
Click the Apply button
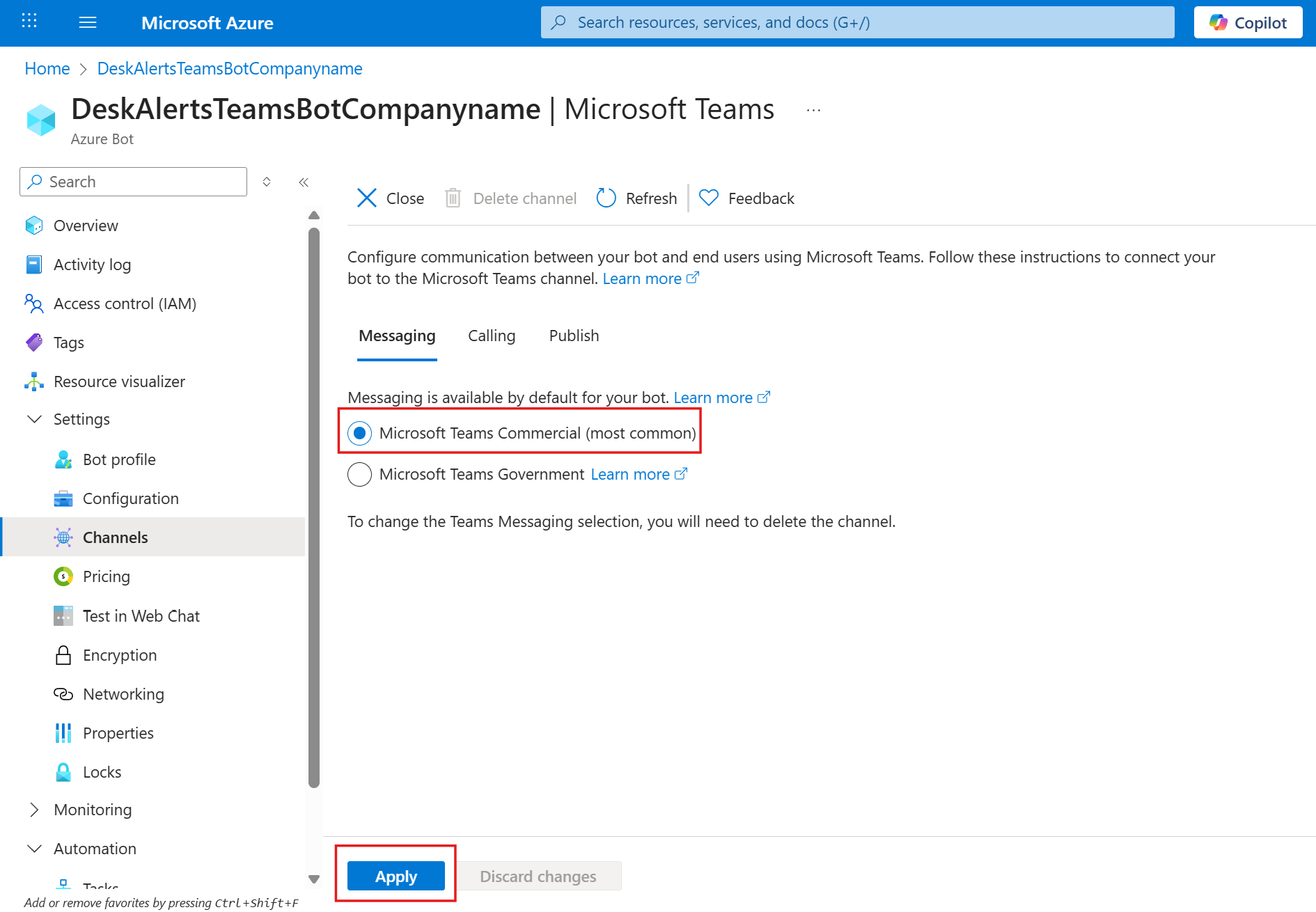(x=395, y=876)
